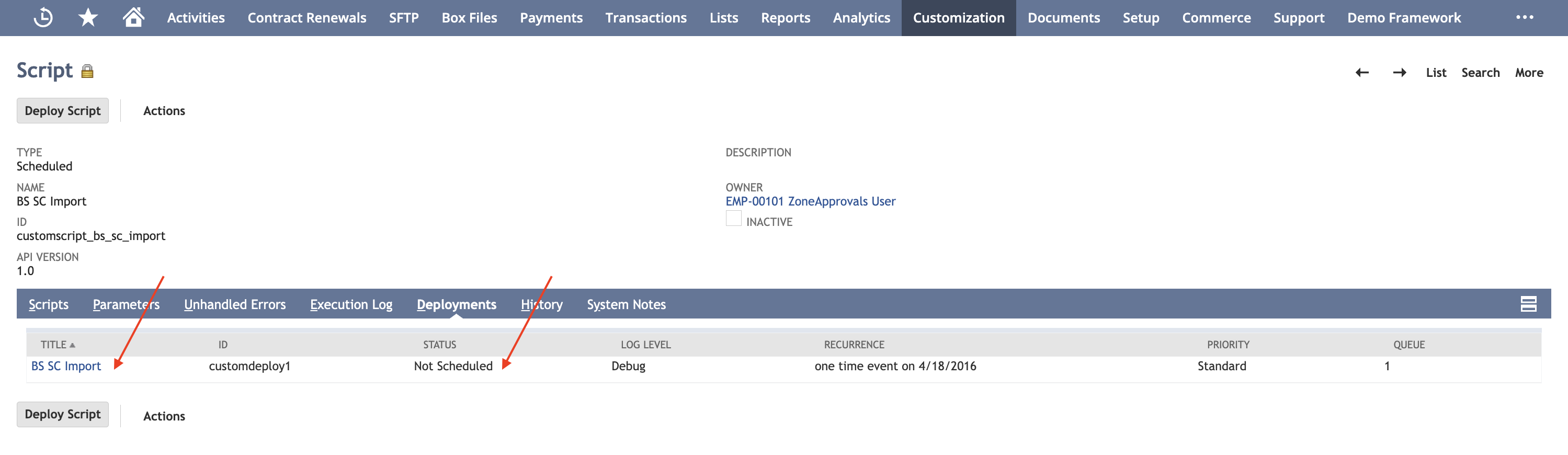Open the Customization menu
The width and height of the screenshot is (1568, 455).
959,18
